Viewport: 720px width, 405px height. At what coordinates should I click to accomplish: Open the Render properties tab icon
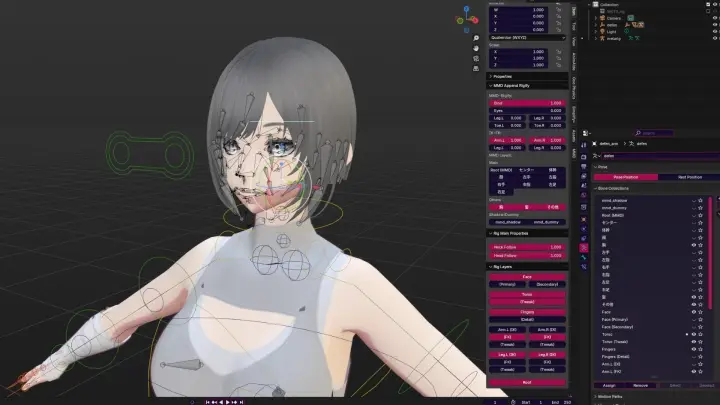[x=584, y=157]
